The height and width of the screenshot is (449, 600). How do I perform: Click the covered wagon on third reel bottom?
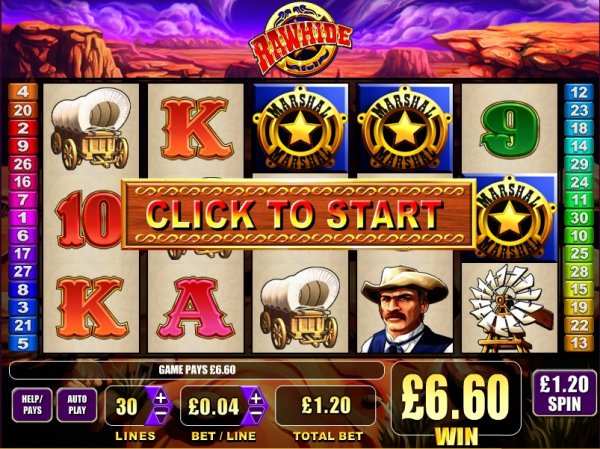click(300, 308)
